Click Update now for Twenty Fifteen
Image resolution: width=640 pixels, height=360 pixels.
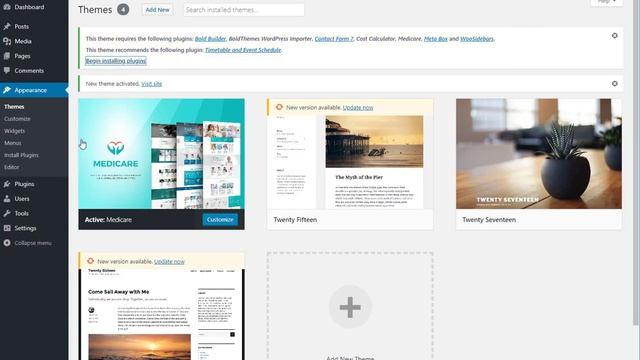point(358,108)
